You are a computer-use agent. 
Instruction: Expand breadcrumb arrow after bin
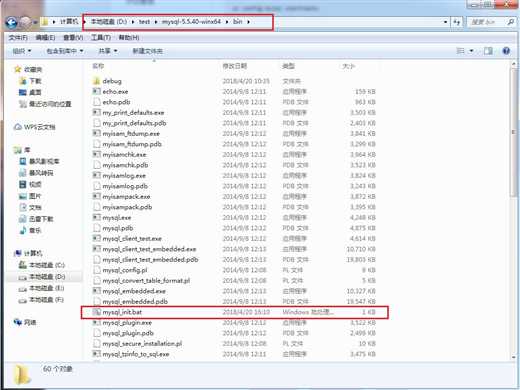coord(248,22)
